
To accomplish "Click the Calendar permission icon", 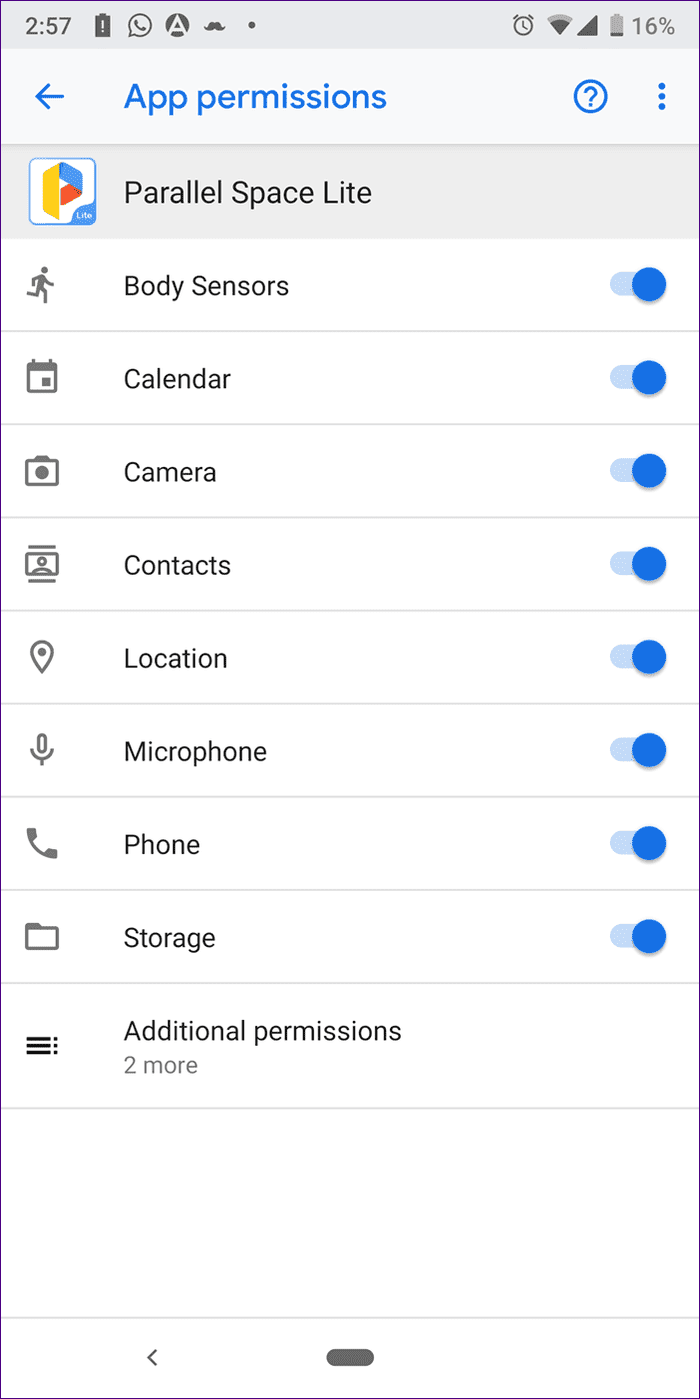I will click(x=41, y=378).
